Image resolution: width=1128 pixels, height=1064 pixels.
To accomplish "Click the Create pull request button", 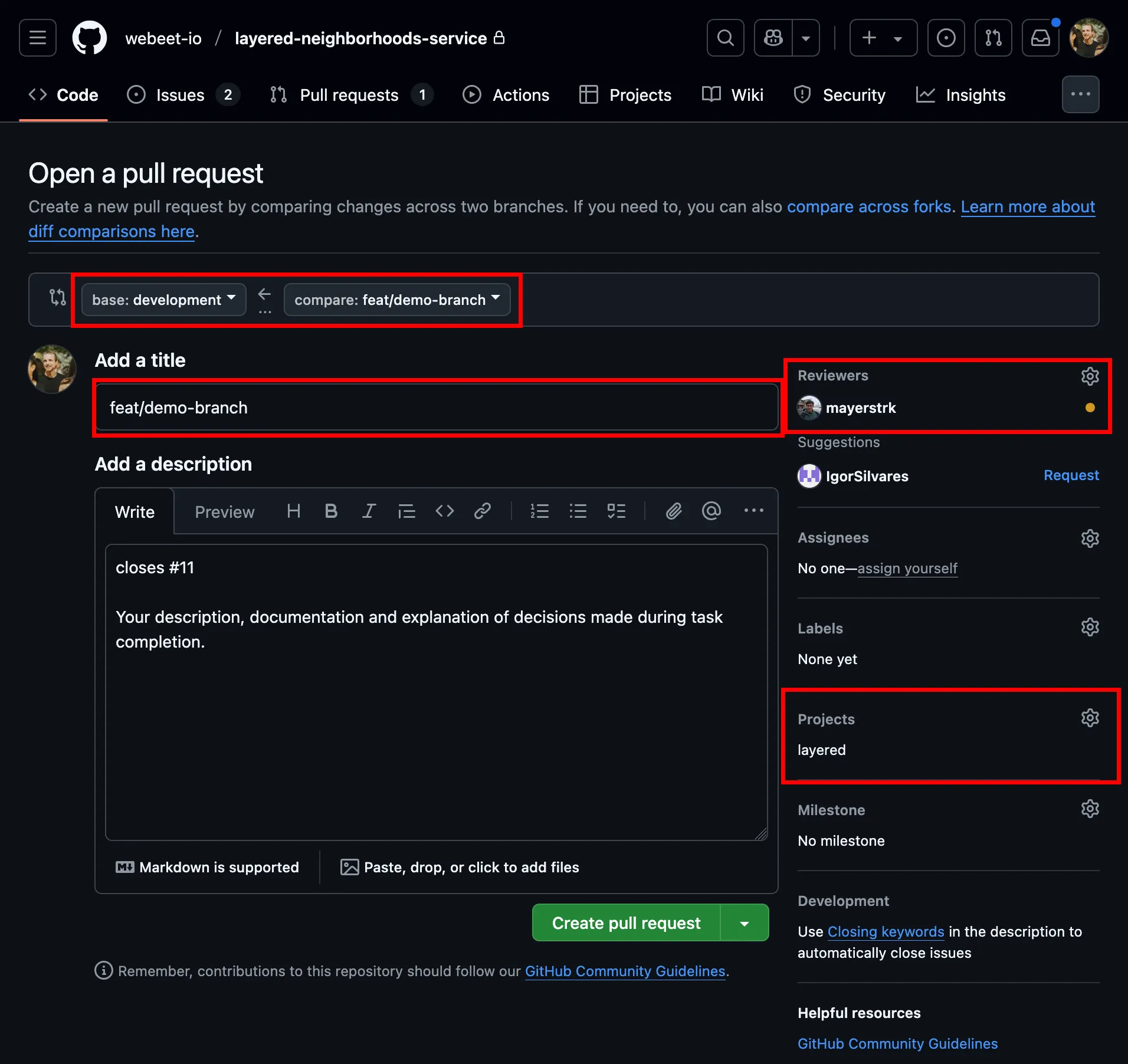I will point(625,922).
